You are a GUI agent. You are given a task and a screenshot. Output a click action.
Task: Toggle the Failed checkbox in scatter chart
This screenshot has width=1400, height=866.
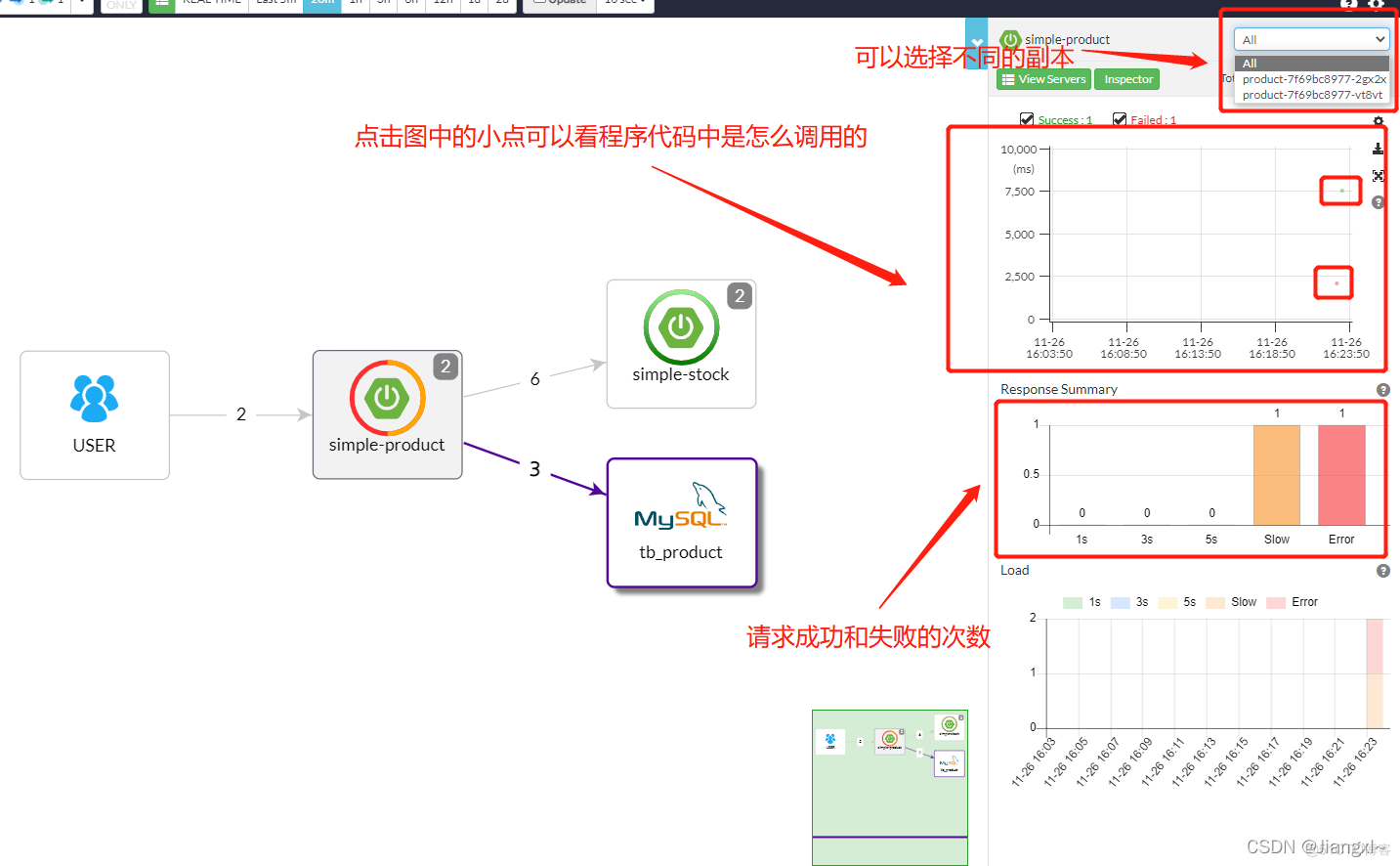click(x=1120, y=119)
